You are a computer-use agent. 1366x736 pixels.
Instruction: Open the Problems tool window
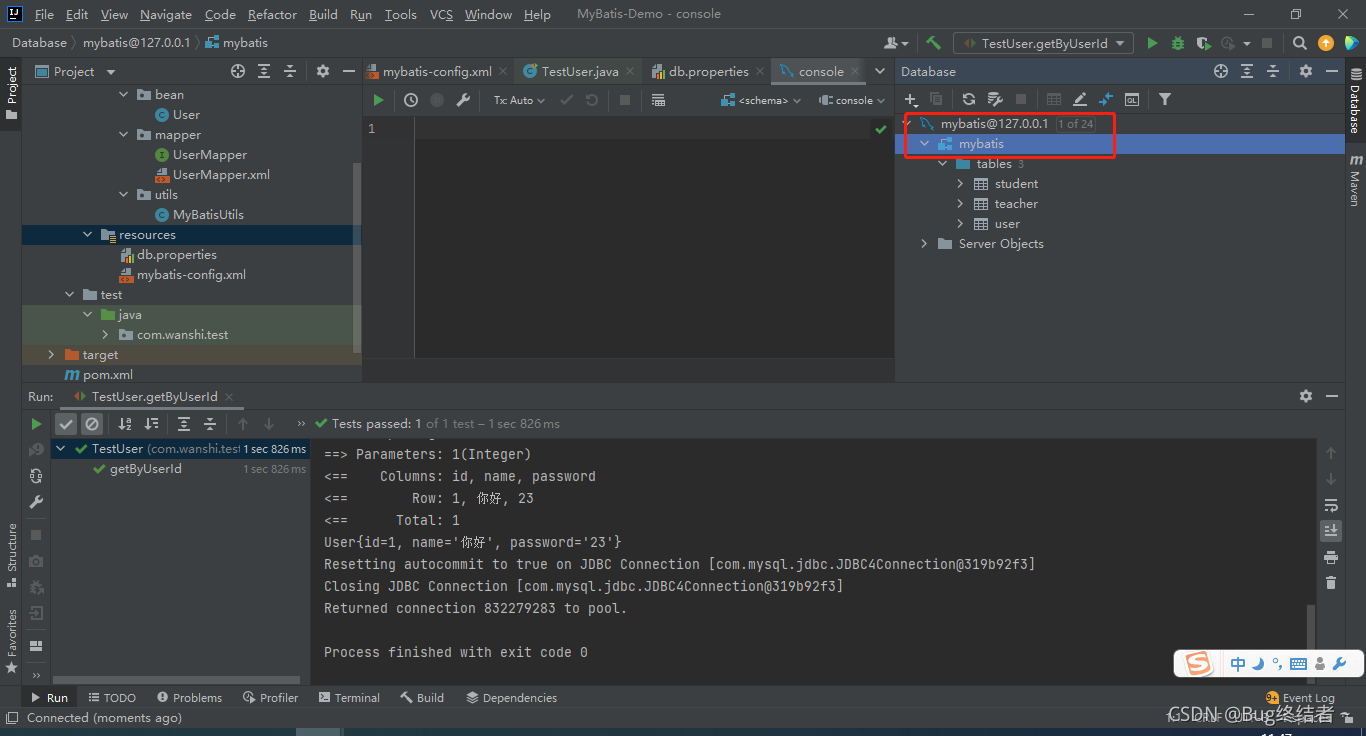point(189,698)
